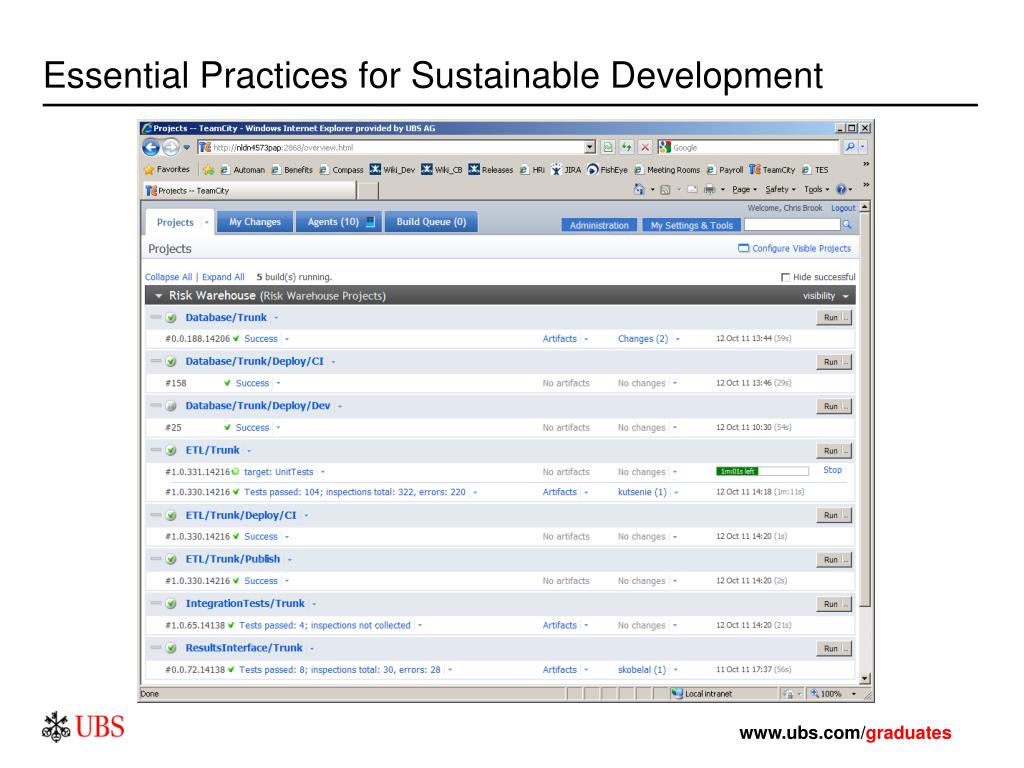Open the Projects tab dropdown arrow
The height and width of the screenshot is (768, 1024).
(x=206, y=223)
